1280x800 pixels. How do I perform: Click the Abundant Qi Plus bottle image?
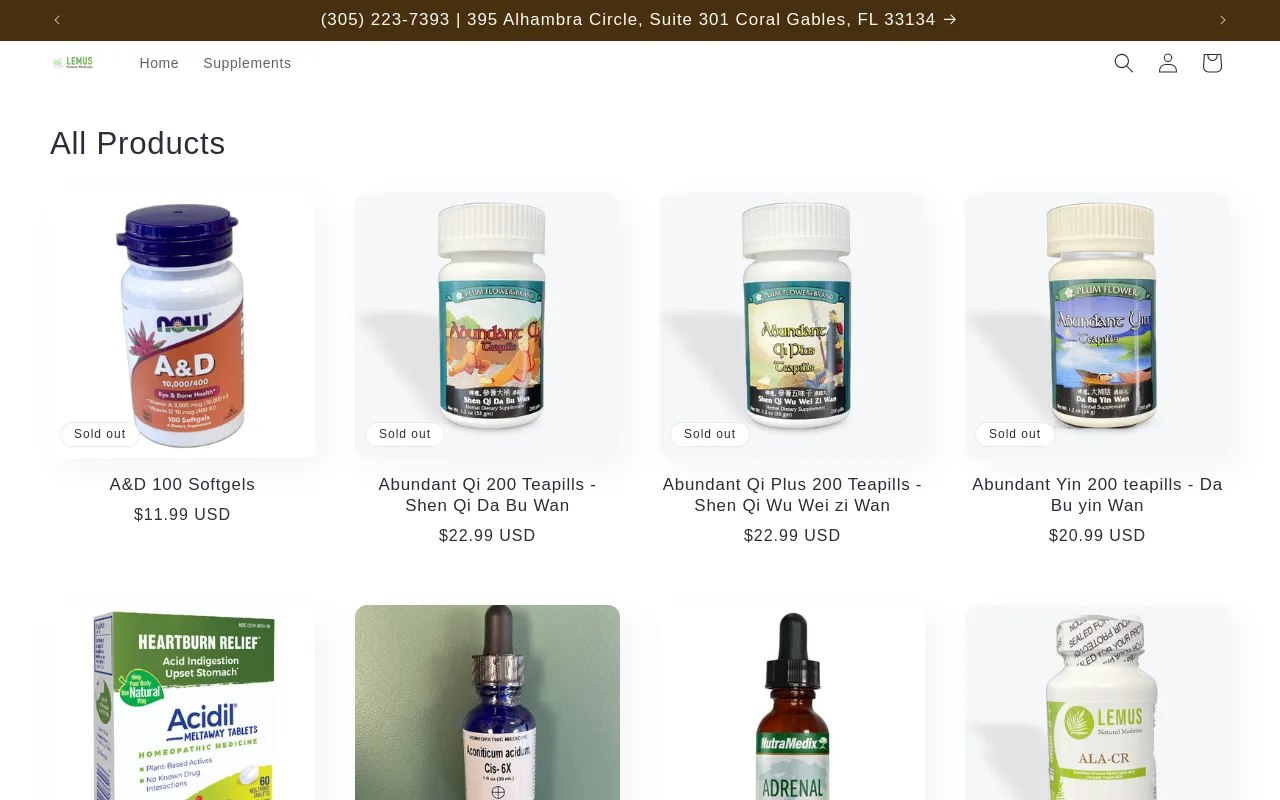pos(792,325)
